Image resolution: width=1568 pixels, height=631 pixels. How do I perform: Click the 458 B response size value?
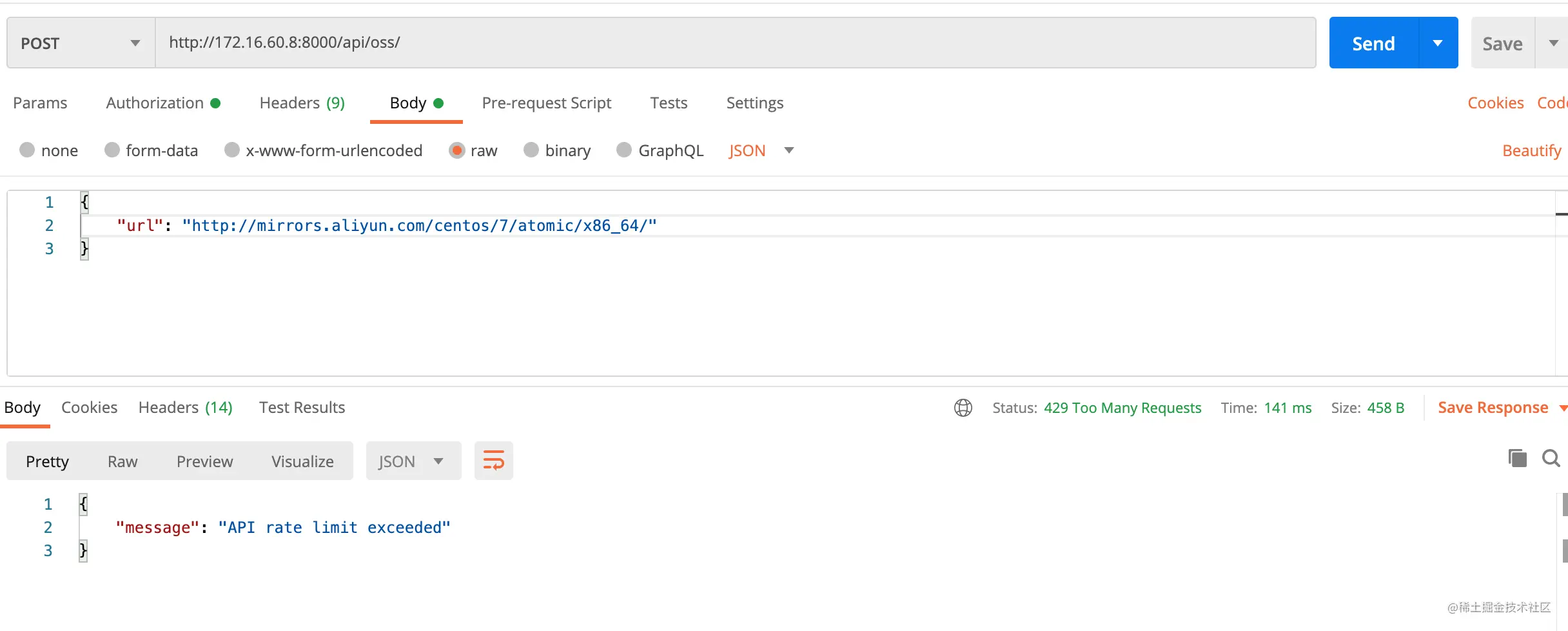[x=1386, y=408]
